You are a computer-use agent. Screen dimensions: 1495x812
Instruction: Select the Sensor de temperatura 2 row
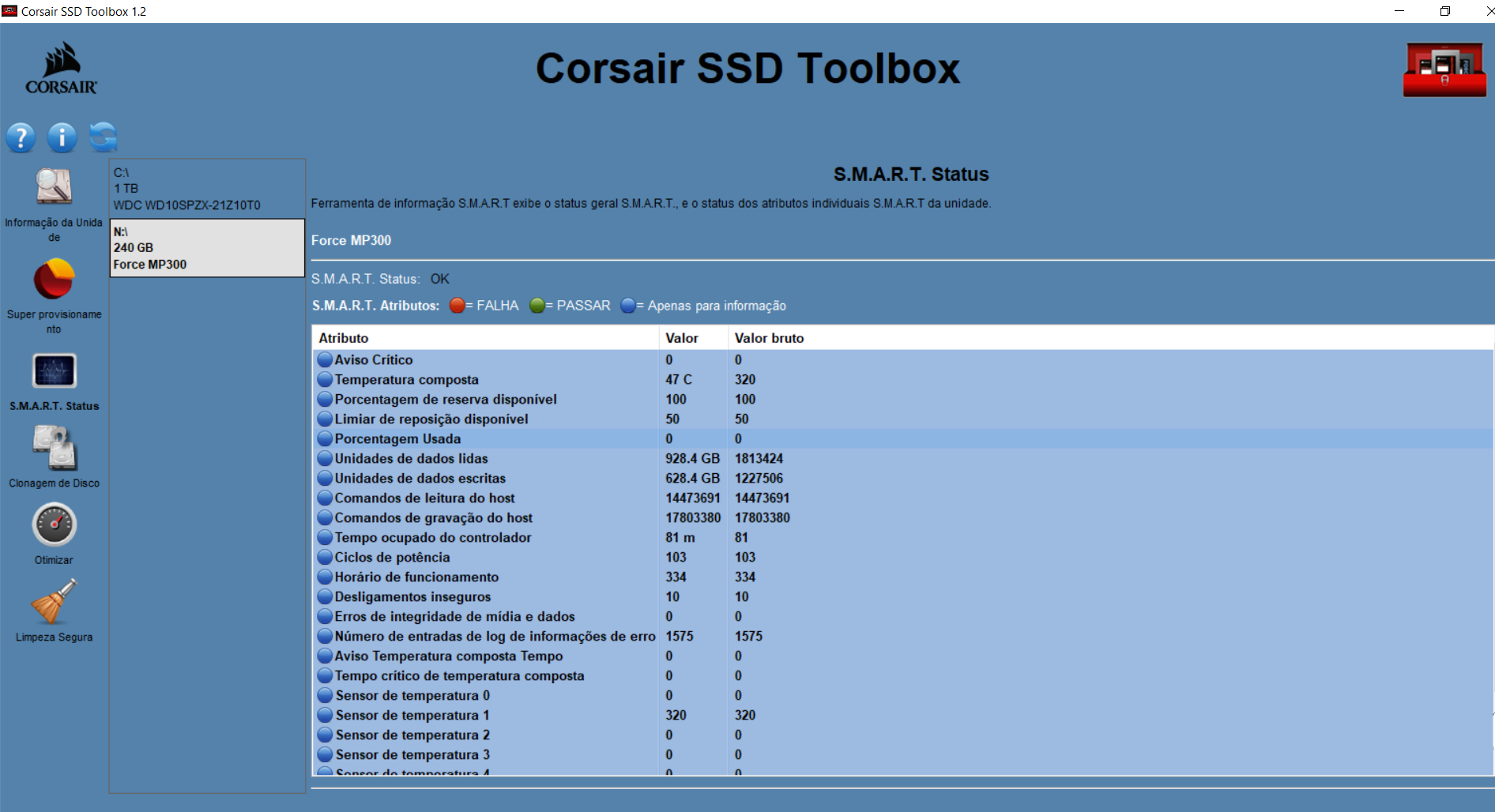tap(902, 735)
